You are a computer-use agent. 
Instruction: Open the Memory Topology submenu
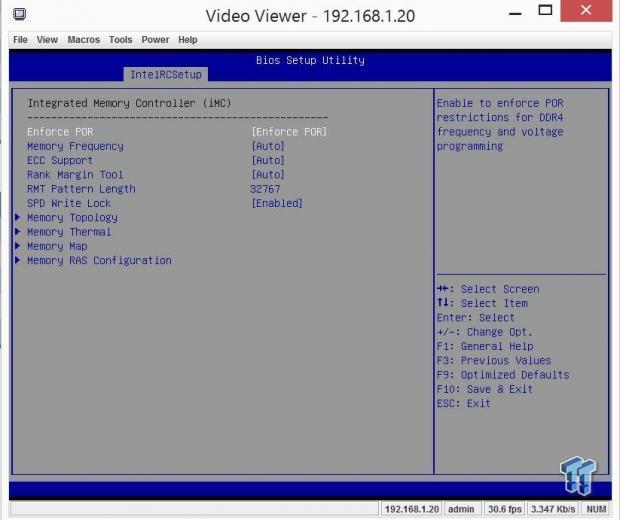(72, 218)
